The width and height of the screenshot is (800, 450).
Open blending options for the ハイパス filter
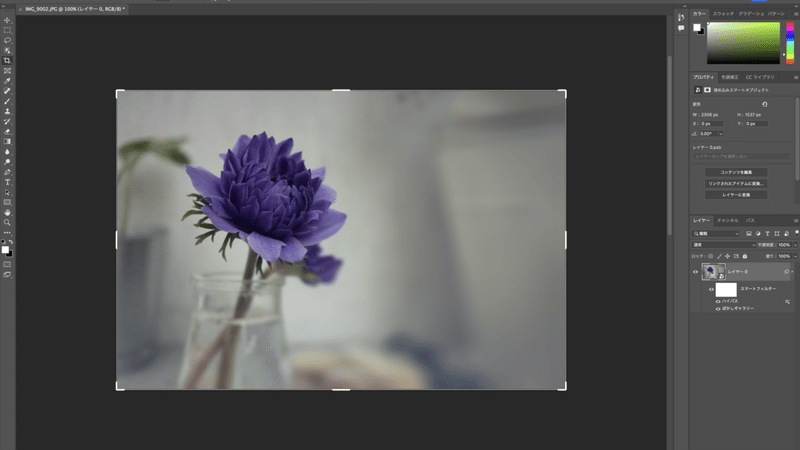787,302
